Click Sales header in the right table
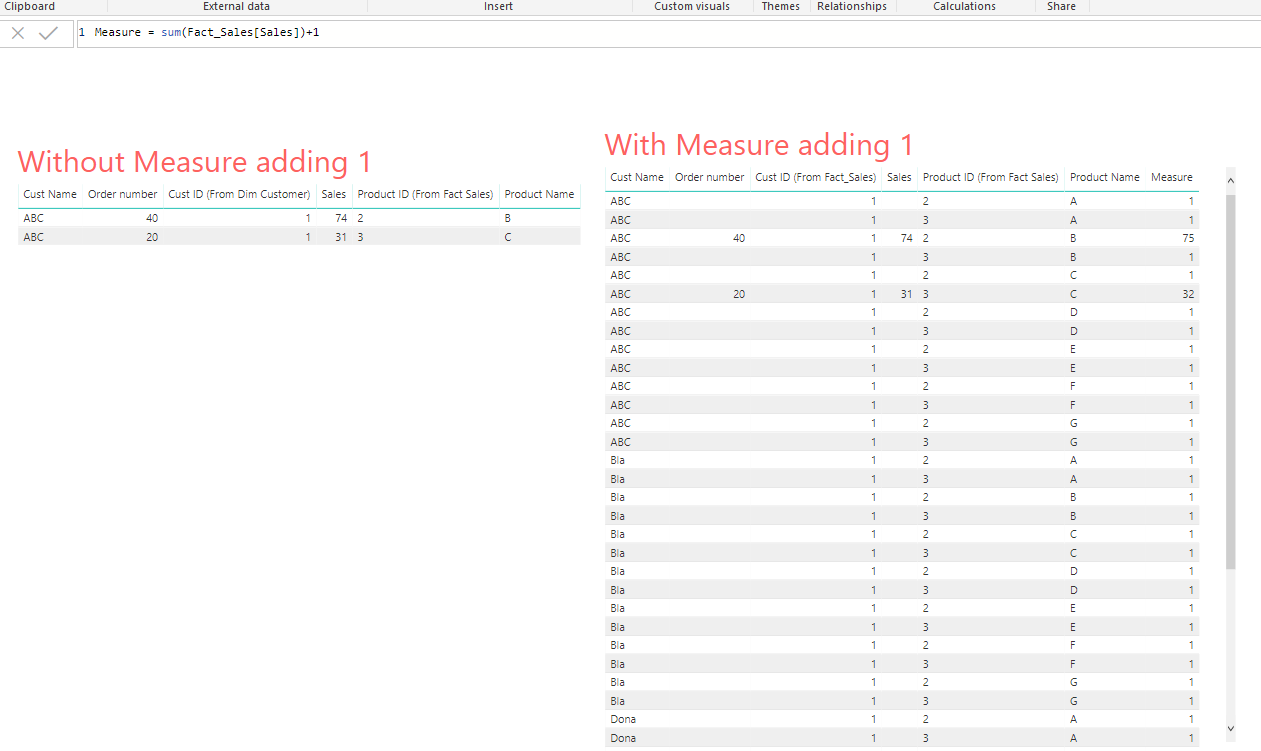1261x751 pixels. pyautogui.click(x=900, y=177)
